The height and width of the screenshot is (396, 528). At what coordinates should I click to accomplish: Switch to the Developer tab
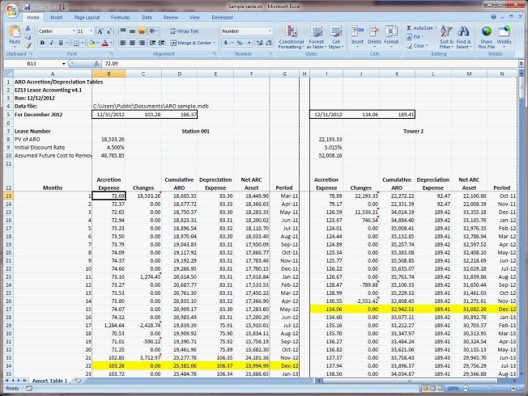click(222, 18)
